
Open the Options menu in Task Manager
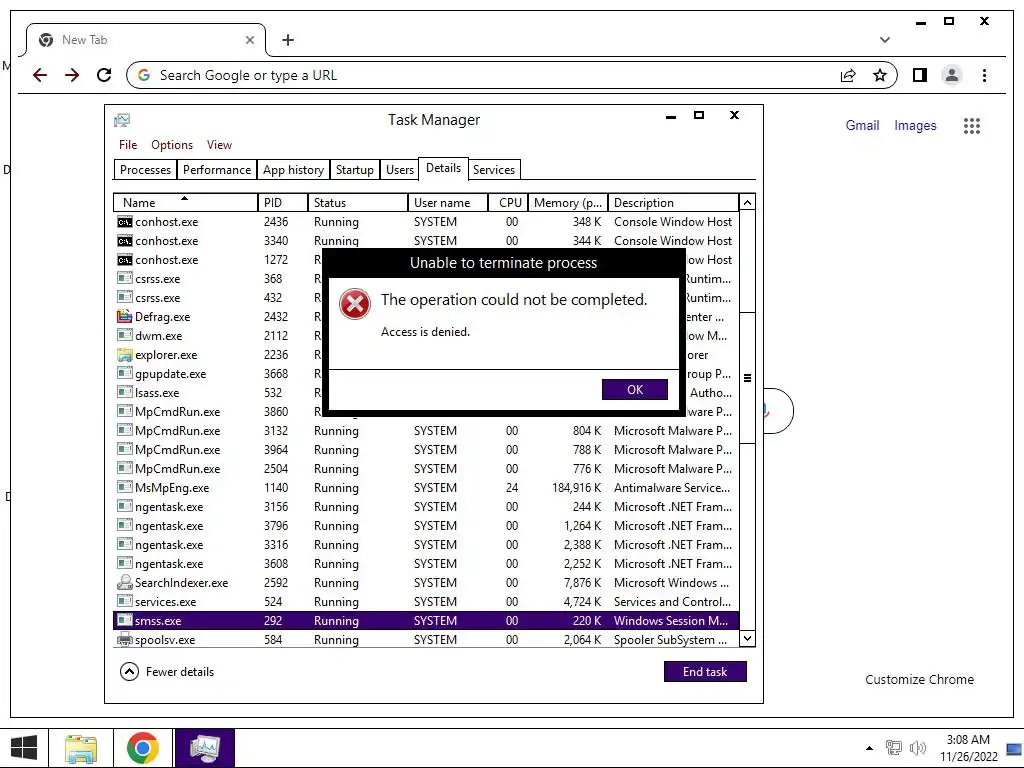pos(172,145)
